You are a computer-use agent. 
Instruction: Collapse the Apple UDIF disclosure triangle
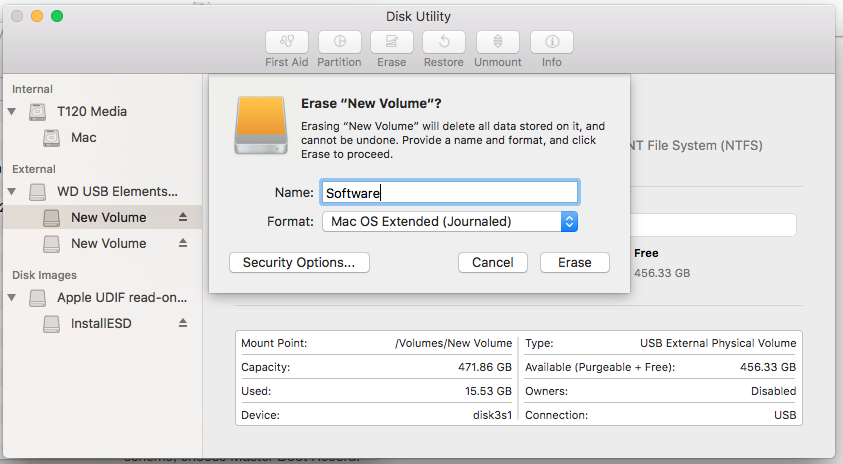(x=12, y=297)
